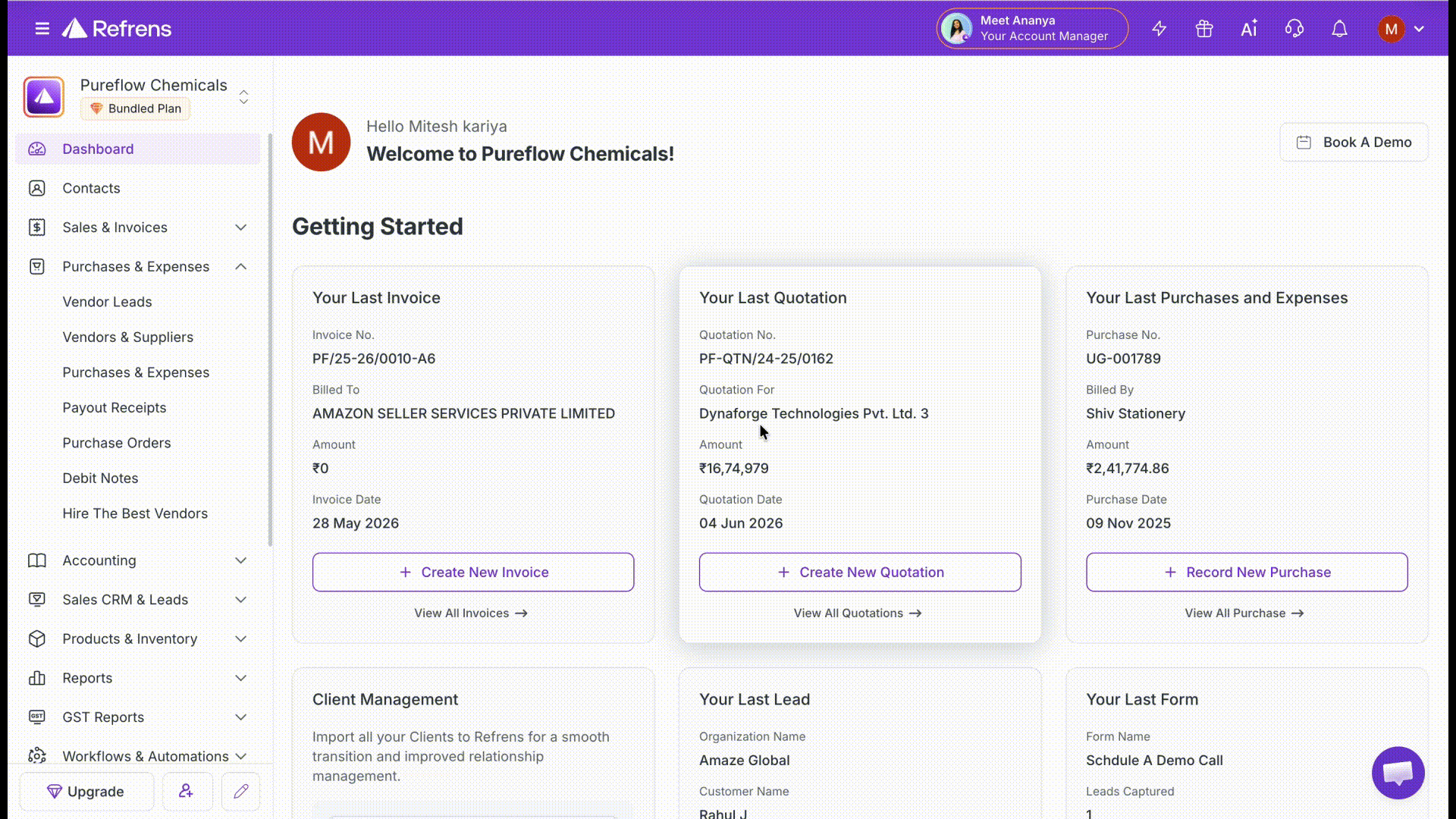
Task: Click Ananya account manager avatar
Action: [x=957, y=29]
